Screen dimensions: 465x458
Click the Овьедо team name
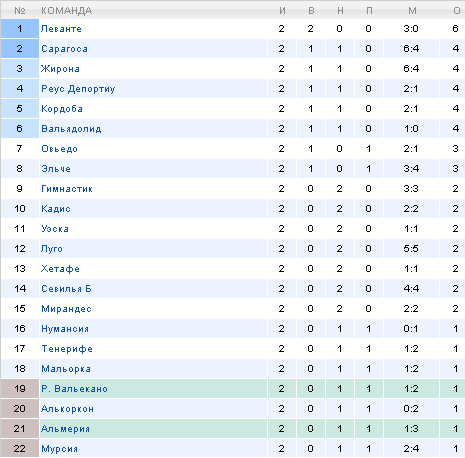tap(59, 149)
